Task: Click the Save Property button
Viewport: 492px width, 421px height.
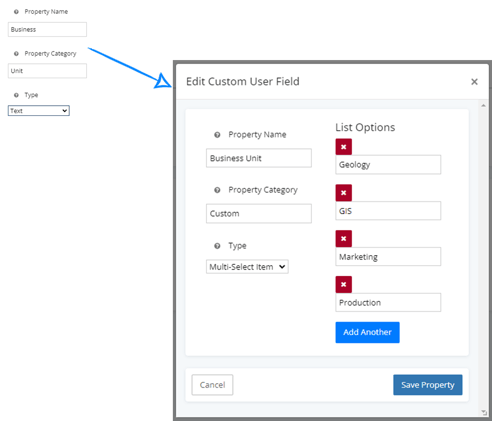Action: (428, 385)
